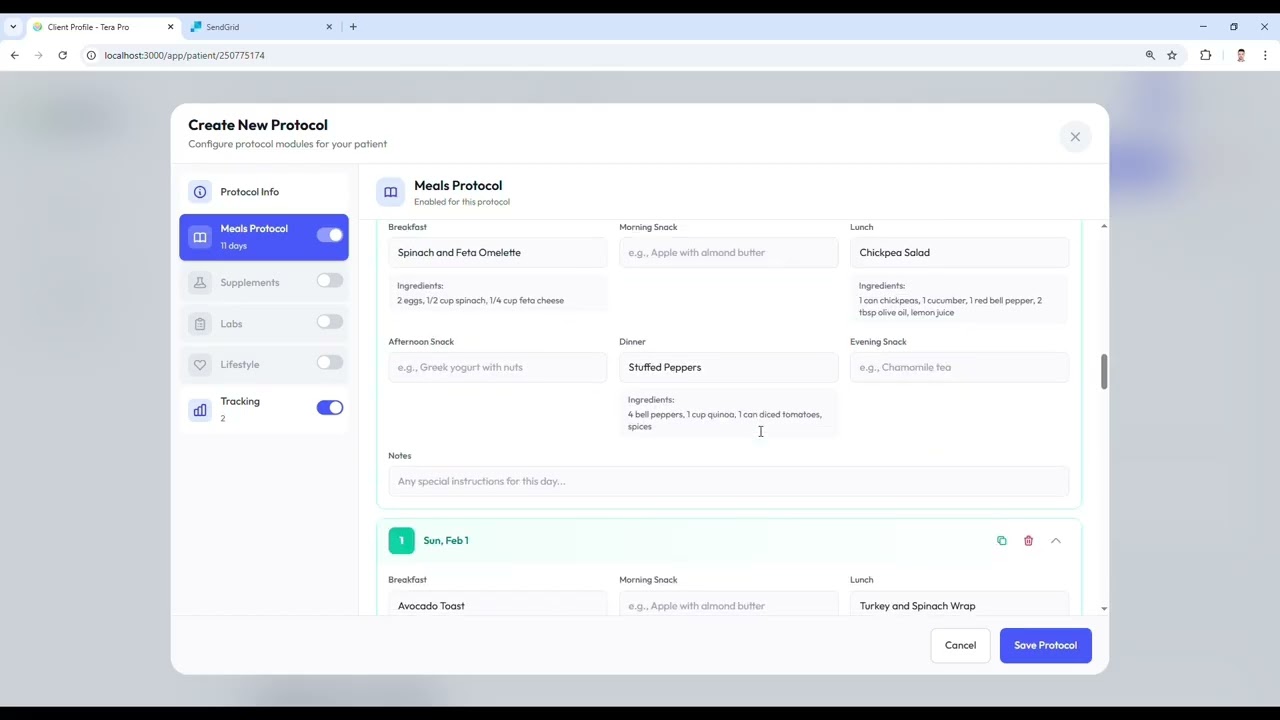Open the browser extensions menu
The height and width of the screenshot is (720, 1280).
coord(1205,55)
